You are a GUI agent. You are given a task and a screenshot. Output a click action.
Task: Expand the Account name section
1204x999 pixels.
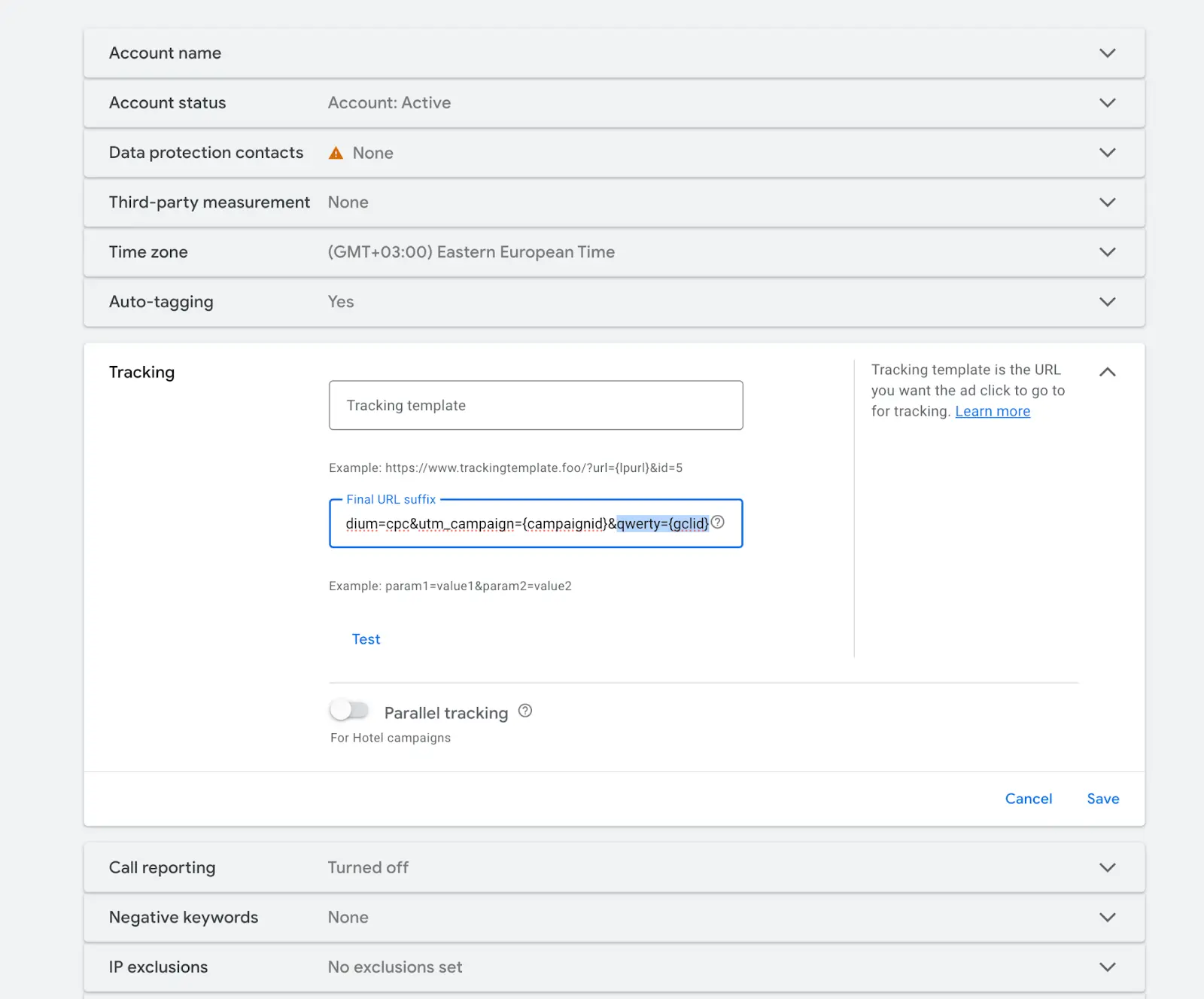(x=1107, y=53)
